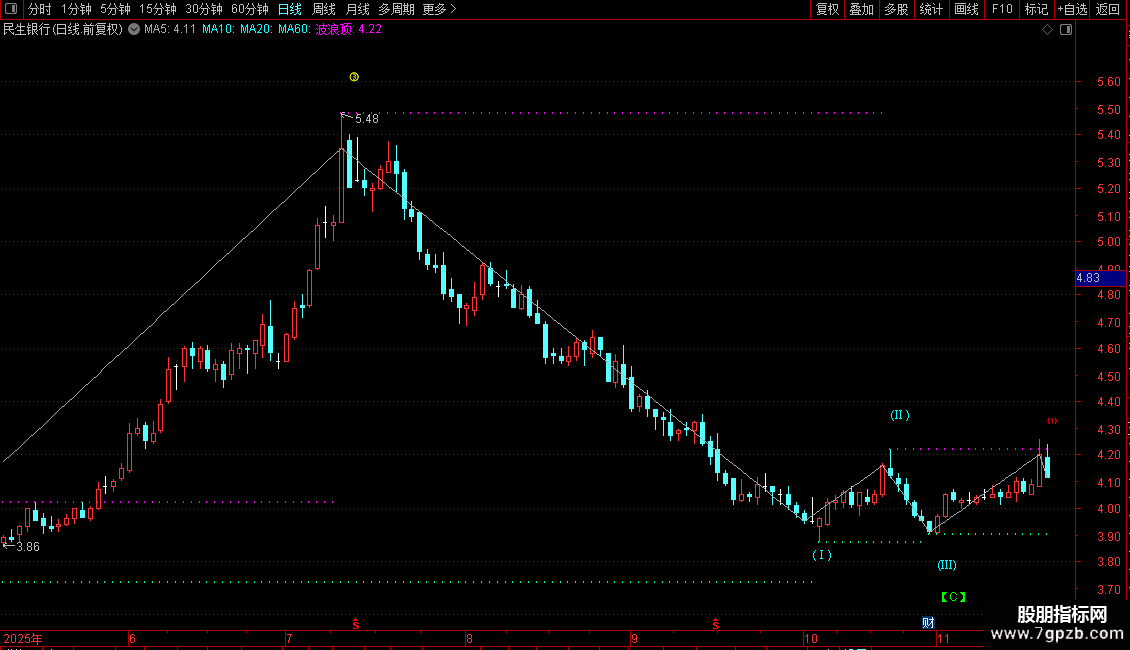This screenshot has width=1130, height=650.
Task: Add stock via +自选 button
Action: click(x=1072, y=9)
